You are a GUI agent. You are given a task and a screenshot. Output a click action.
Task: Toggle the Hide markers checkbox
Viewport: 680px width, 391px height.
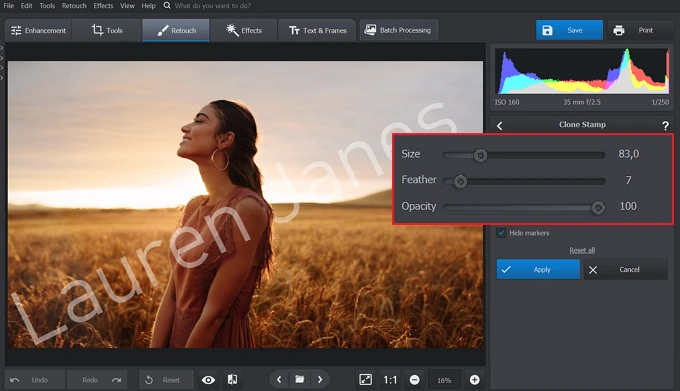501,233
